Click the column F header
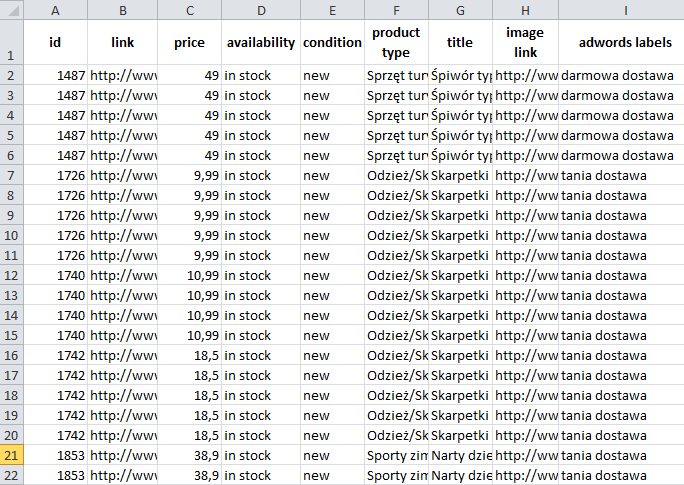This screenshot has width=684, height=485. (x=396, y=10)
